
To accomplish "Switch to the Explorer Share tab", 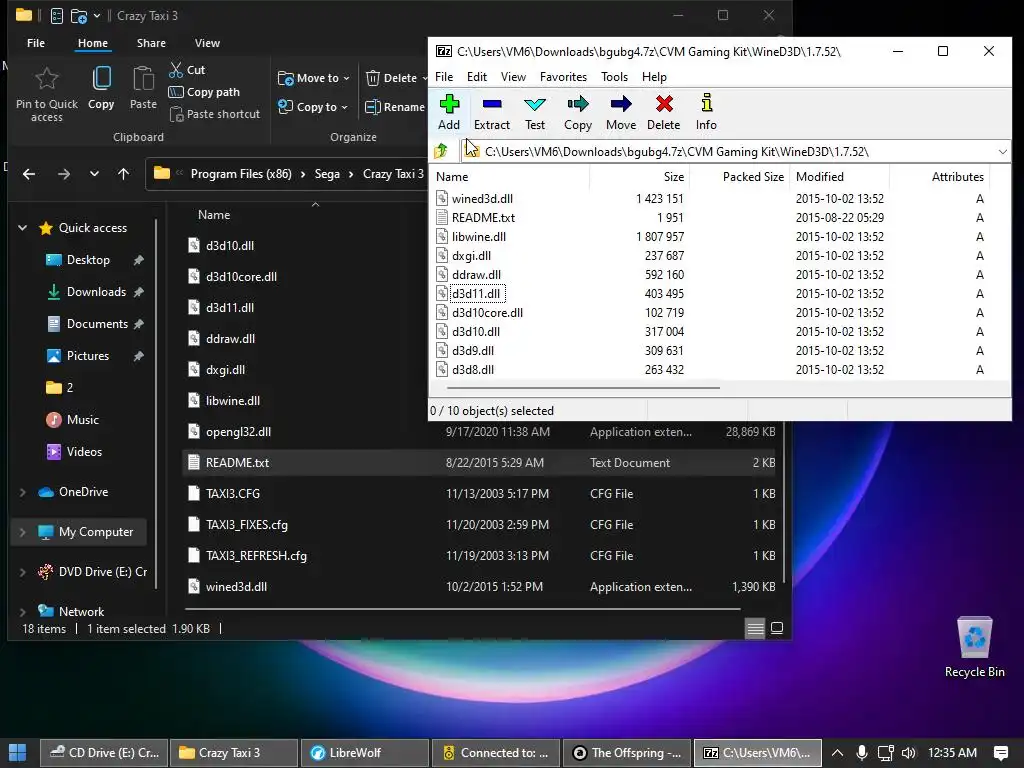I will [x=151, y=43].
